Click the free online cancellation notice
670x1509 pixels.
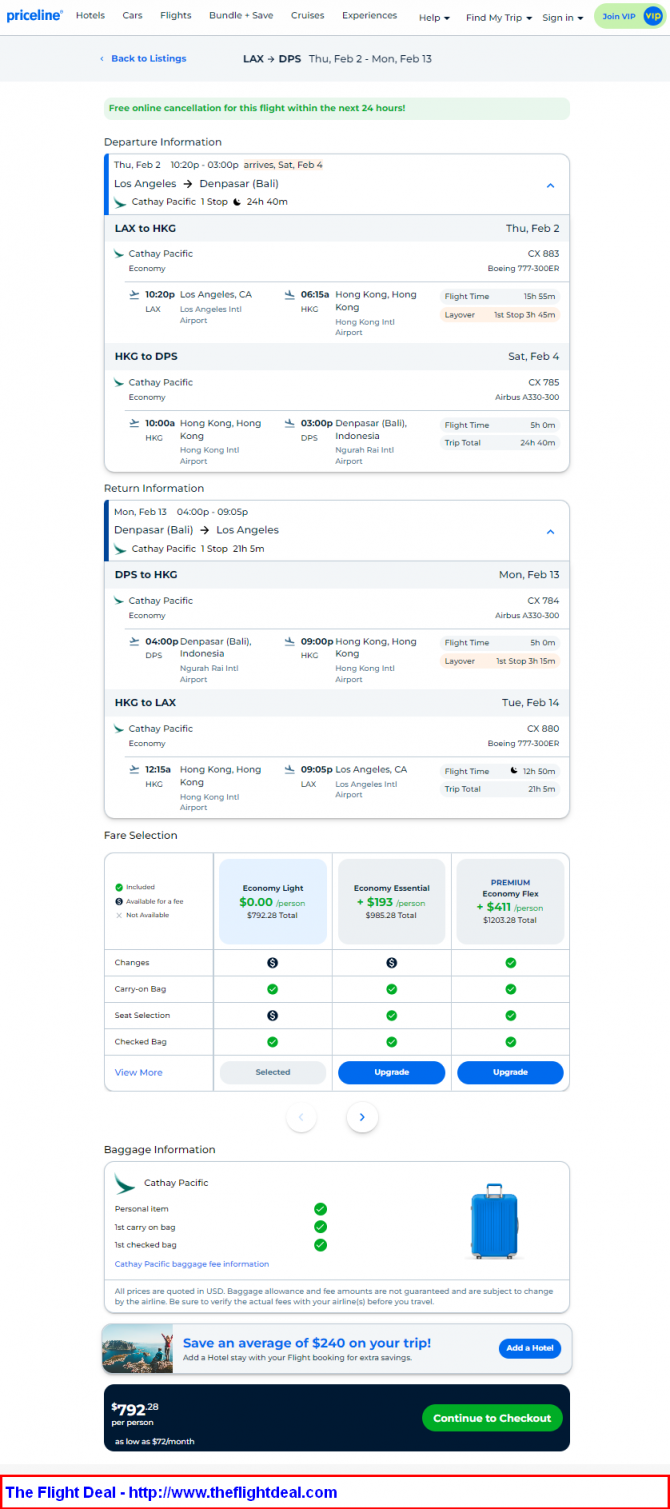[x=337, y=108]
